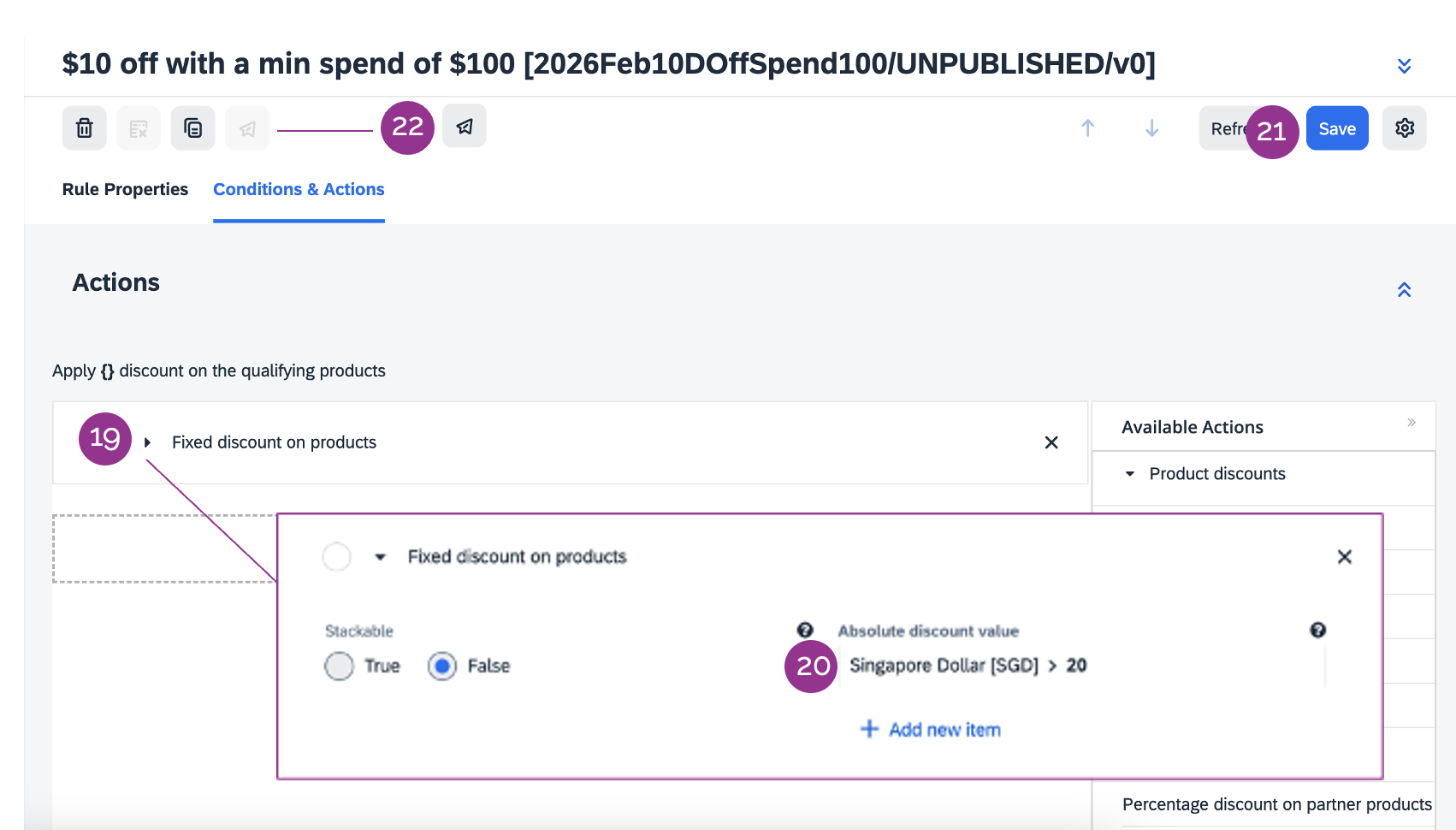Screen dimensions: 1456x830
Task: Open the Conditions & Actions tab
Action: (299, 189)
